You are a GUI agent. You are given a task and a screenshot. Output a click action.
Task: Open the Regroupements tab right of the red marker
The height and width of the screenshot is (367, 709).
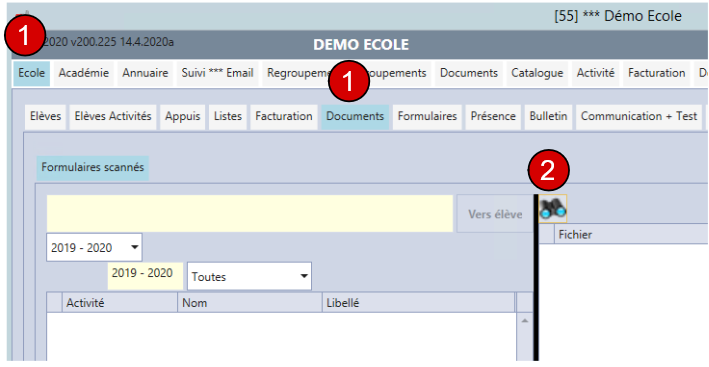[396, 73]
